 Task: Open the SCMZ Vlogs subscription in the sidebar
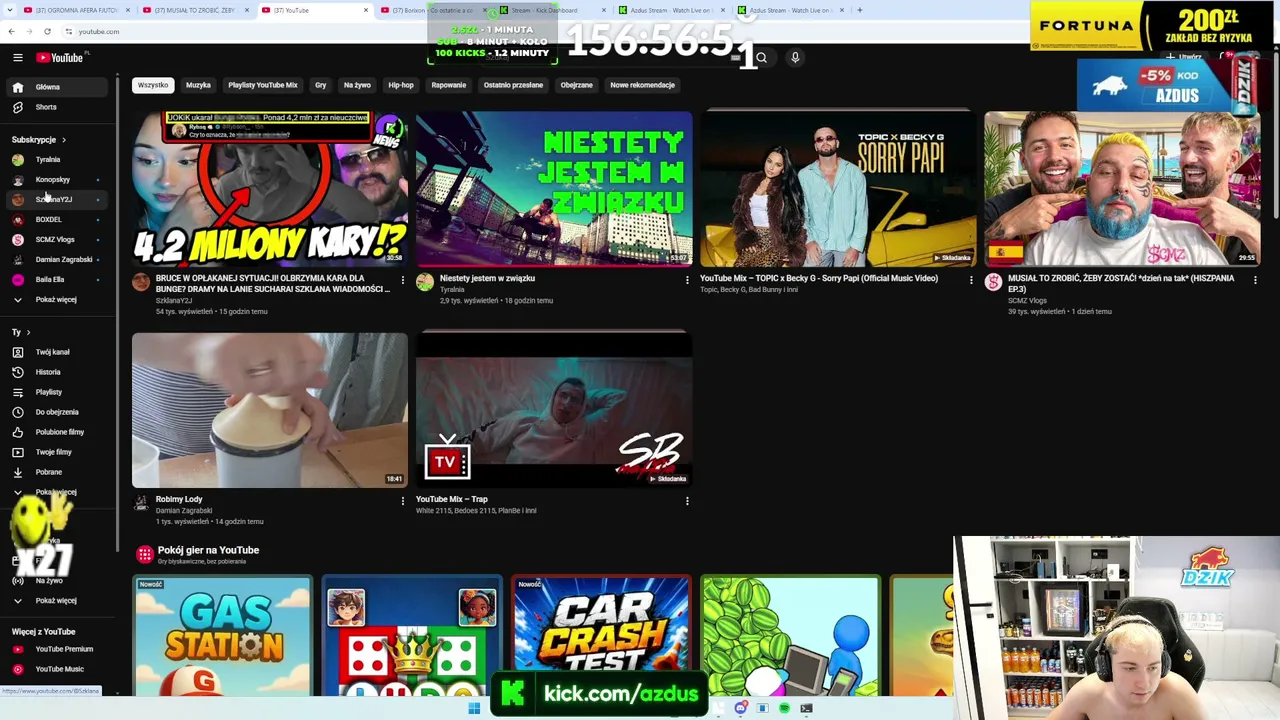pos(57,240)
